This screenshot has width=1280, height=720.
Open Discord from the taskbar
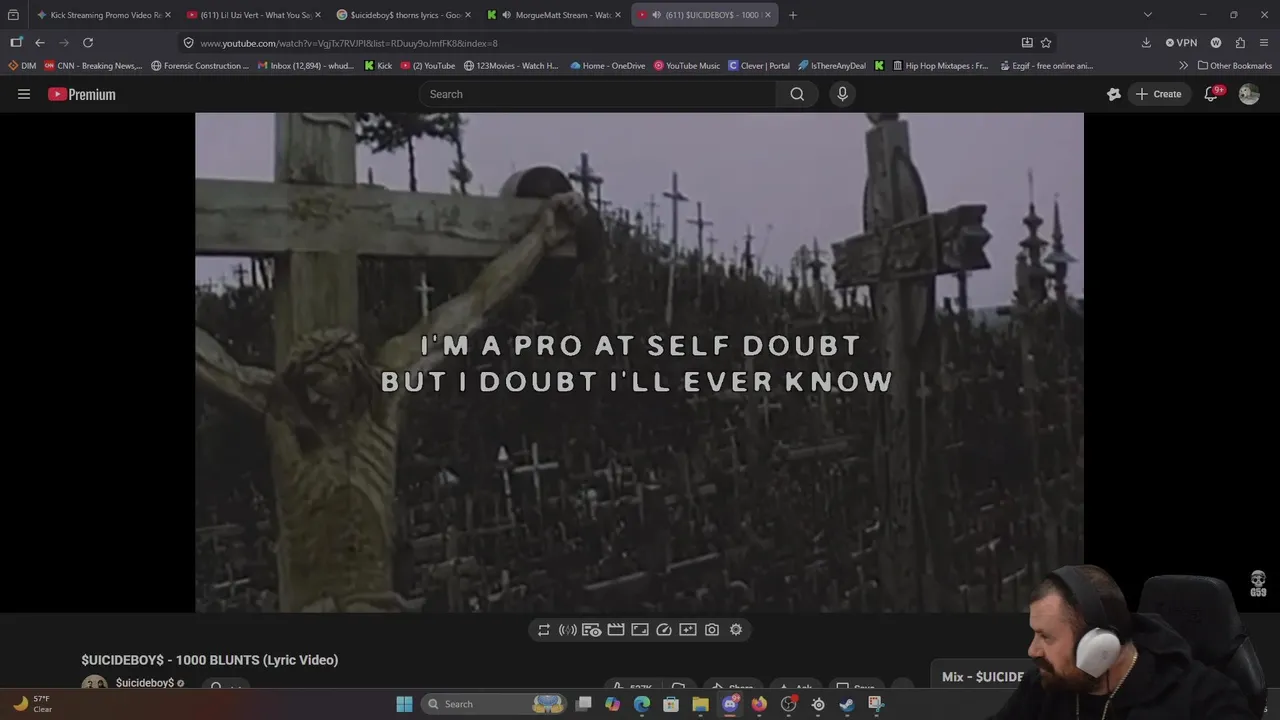click(730, 704)
